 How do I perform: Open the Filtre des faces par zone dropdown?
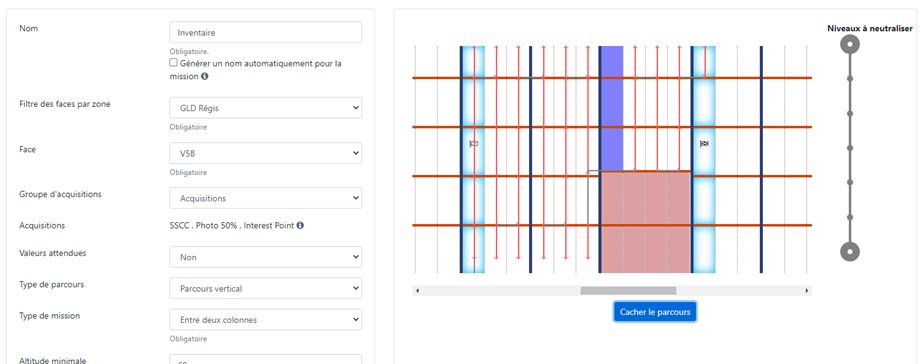click(265, 108)
